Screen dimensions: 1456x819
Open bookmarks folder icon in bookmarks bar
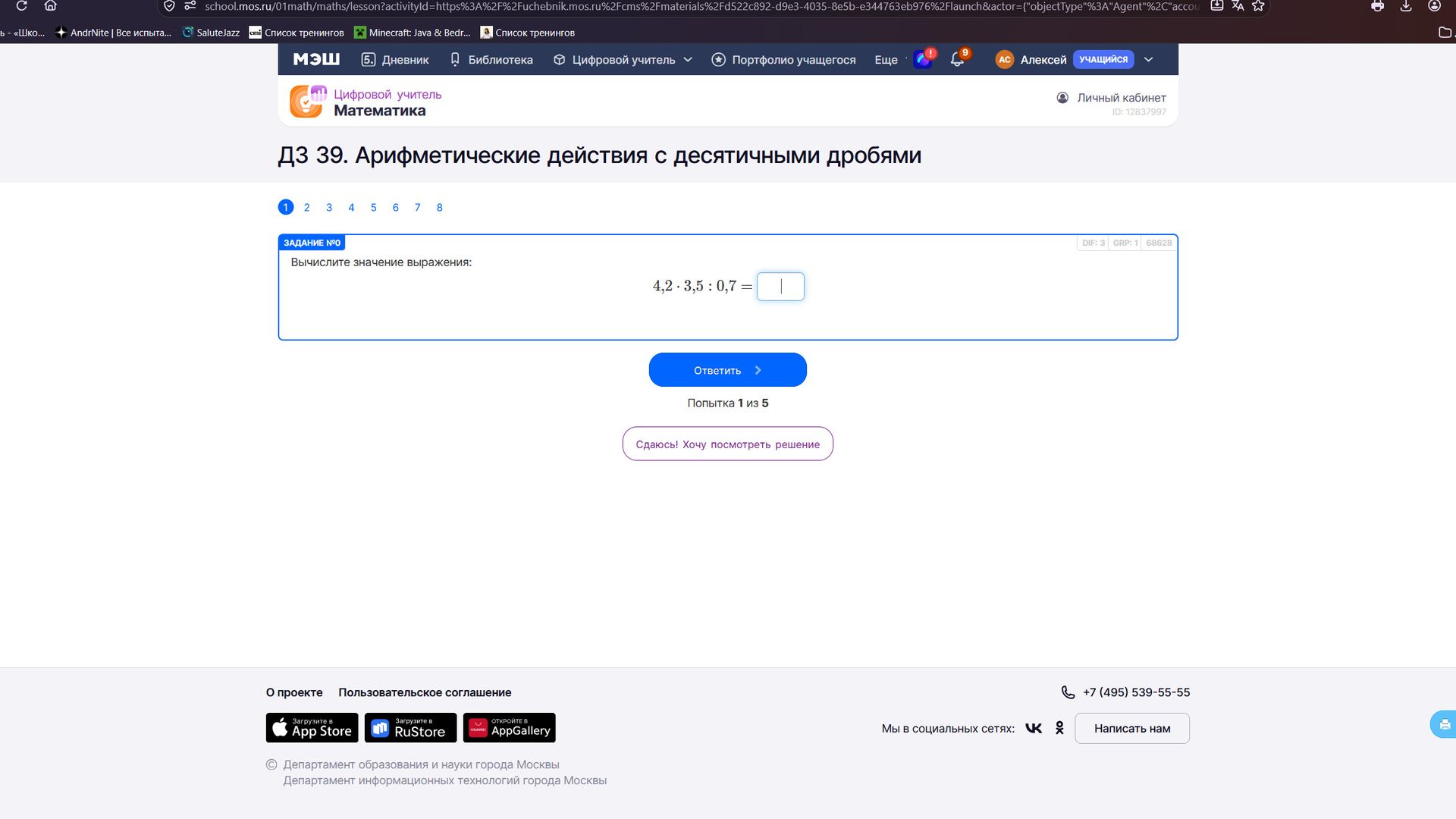[x=1445, y=32]
